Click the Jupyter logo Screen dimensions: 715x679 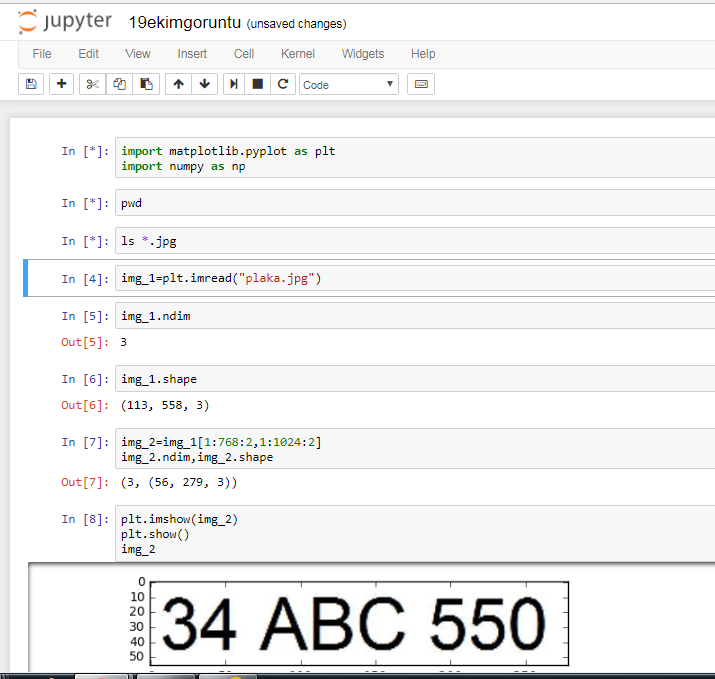pyautogui.click(x=65, y=22)
